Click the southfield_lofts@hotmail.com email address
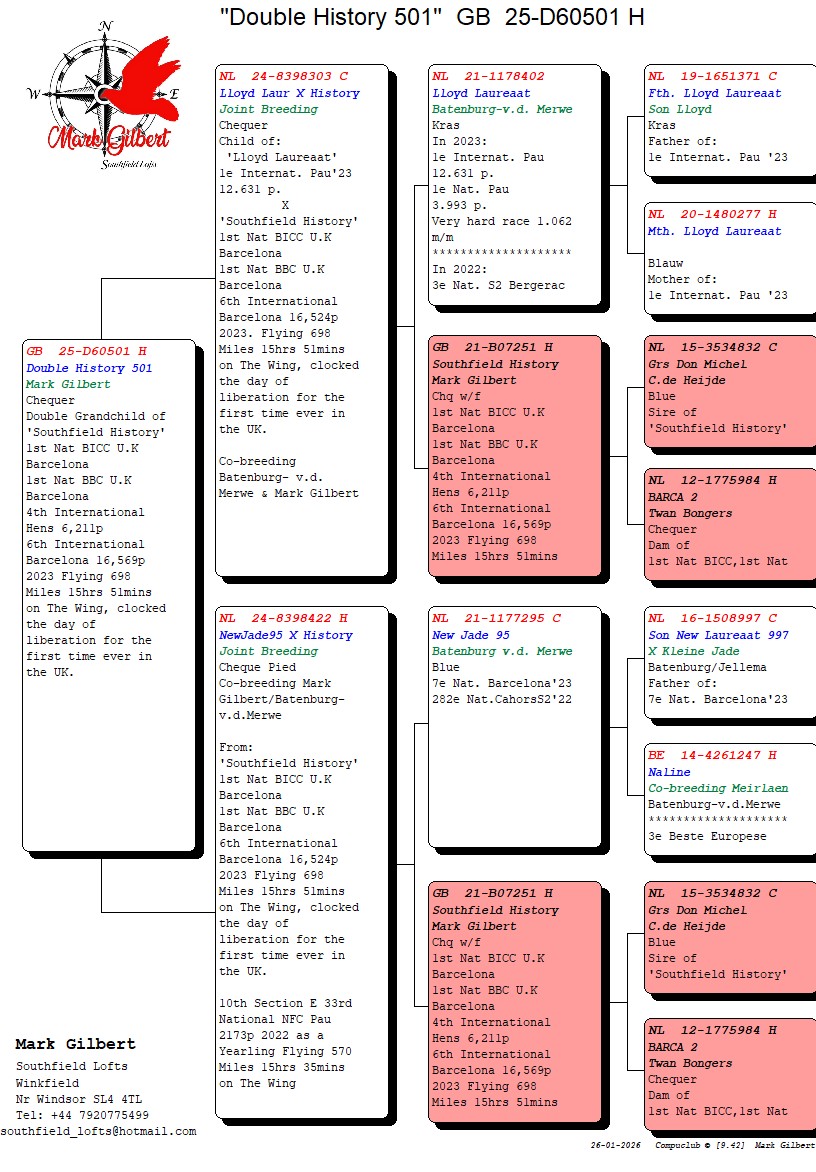The height and width of the screenshot is (1172, 816). click(98, 1131)
